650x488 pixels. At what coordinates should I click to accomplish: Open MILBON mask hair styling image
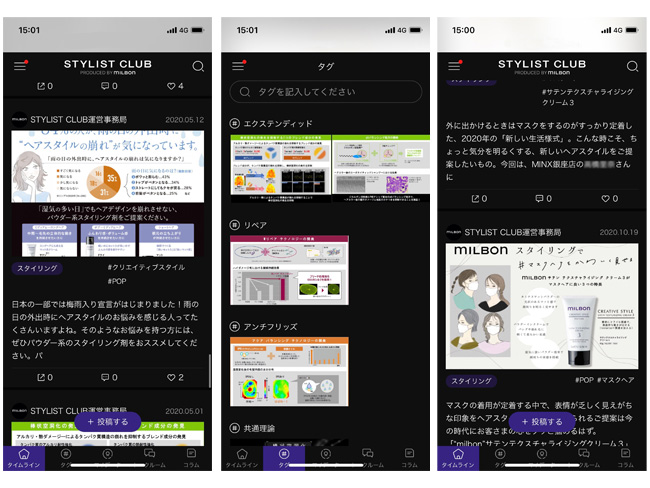(542, 306)
